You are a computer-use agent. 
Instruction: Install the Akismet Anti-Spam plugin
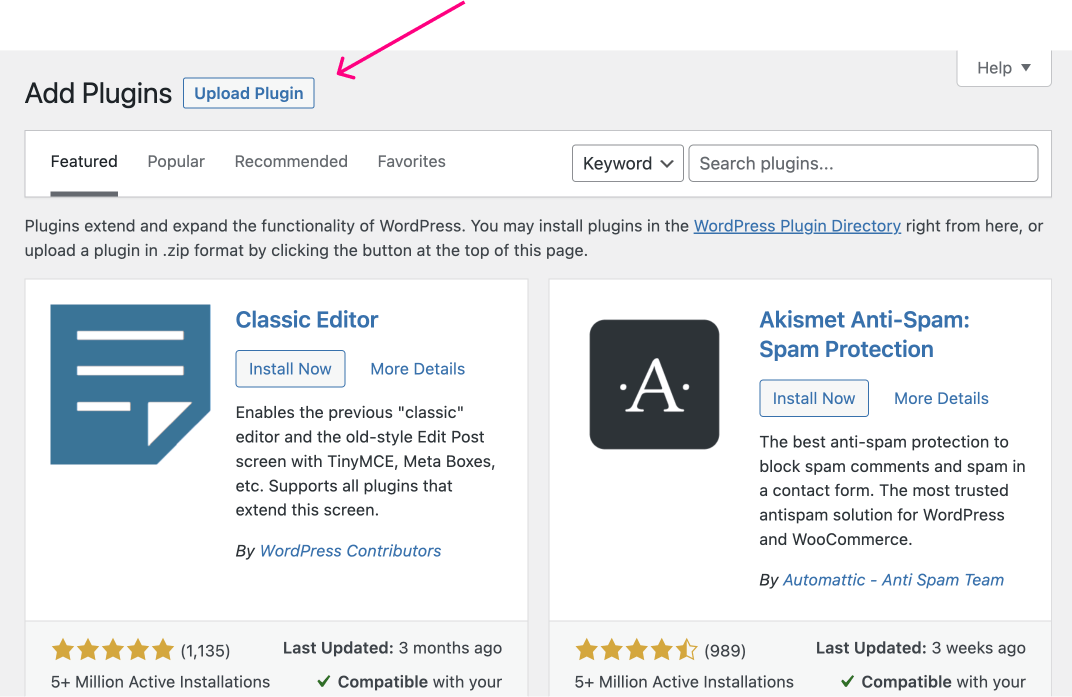click(814, 398)
